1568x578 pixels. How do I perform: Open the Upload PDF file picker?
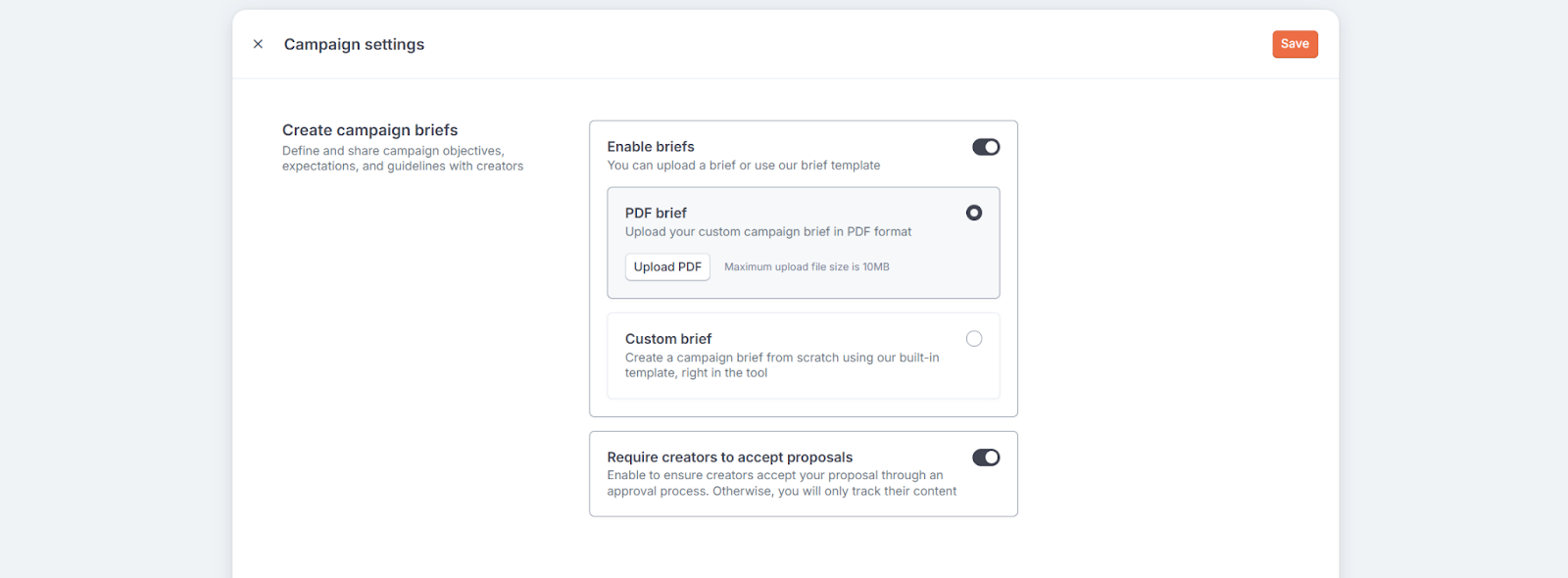point(667,266)
